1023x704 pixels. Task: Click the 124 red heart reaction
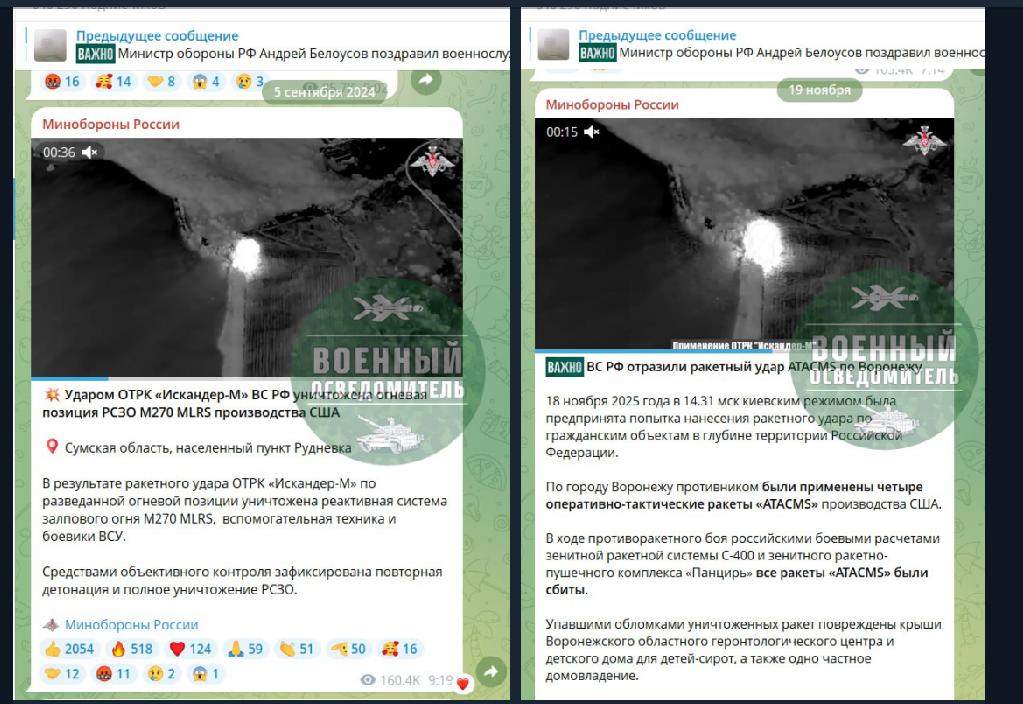tap(191, 649)
